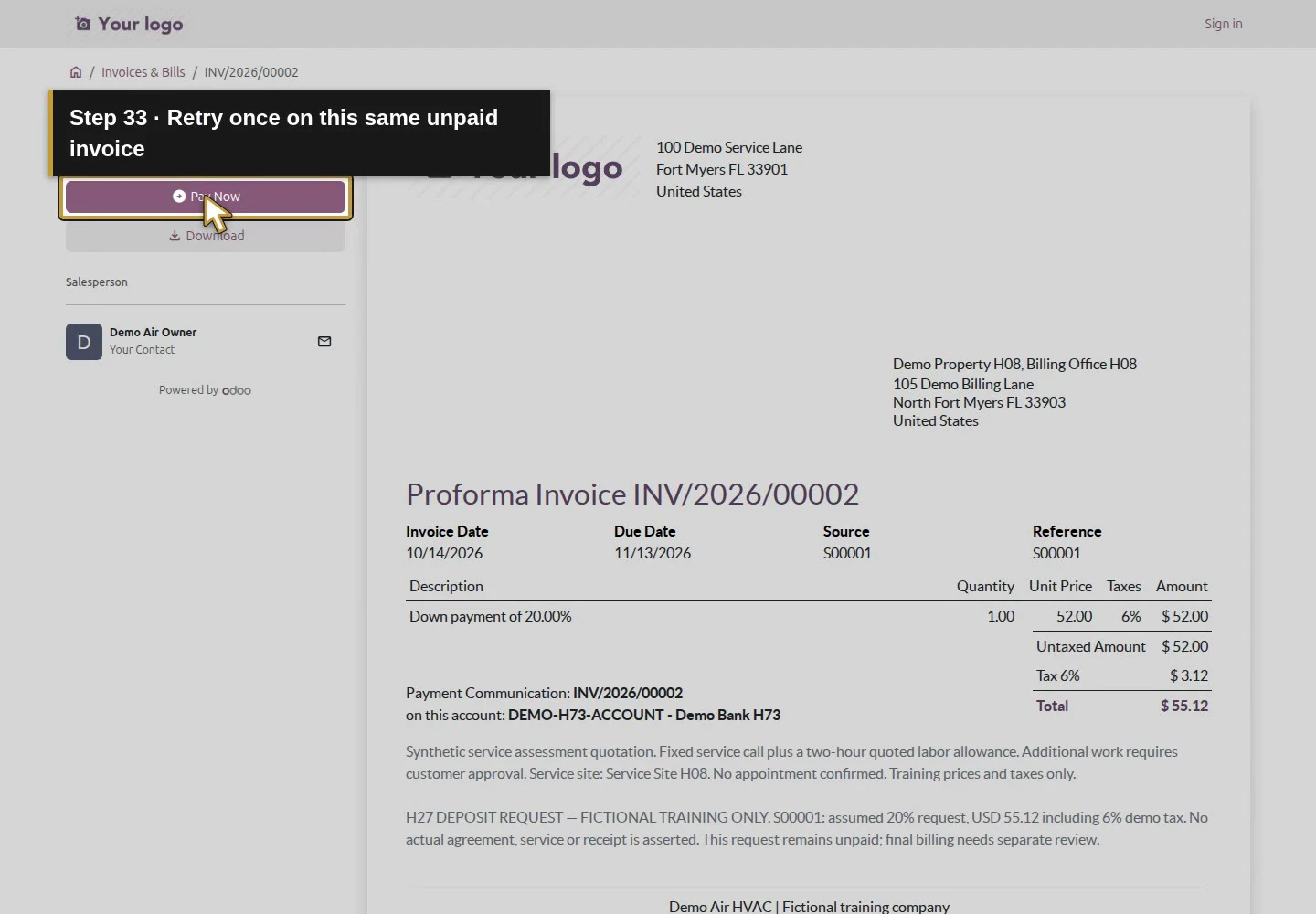The image size is (1316, 914).
Task: Click the Your logo header image
Action: point(129,24)
